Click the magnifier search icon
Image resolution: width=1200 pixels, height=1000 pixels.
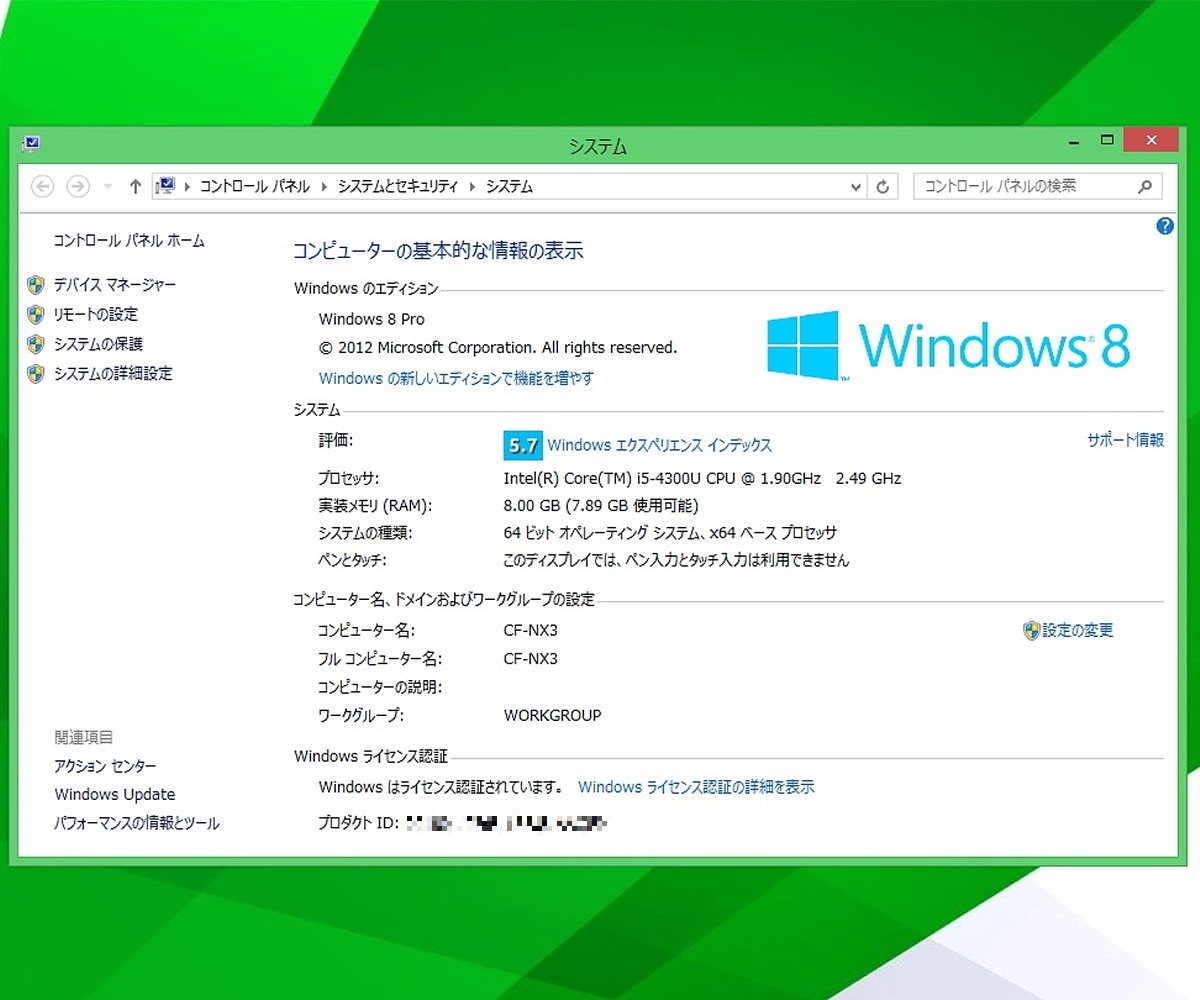click(1146, 186)
